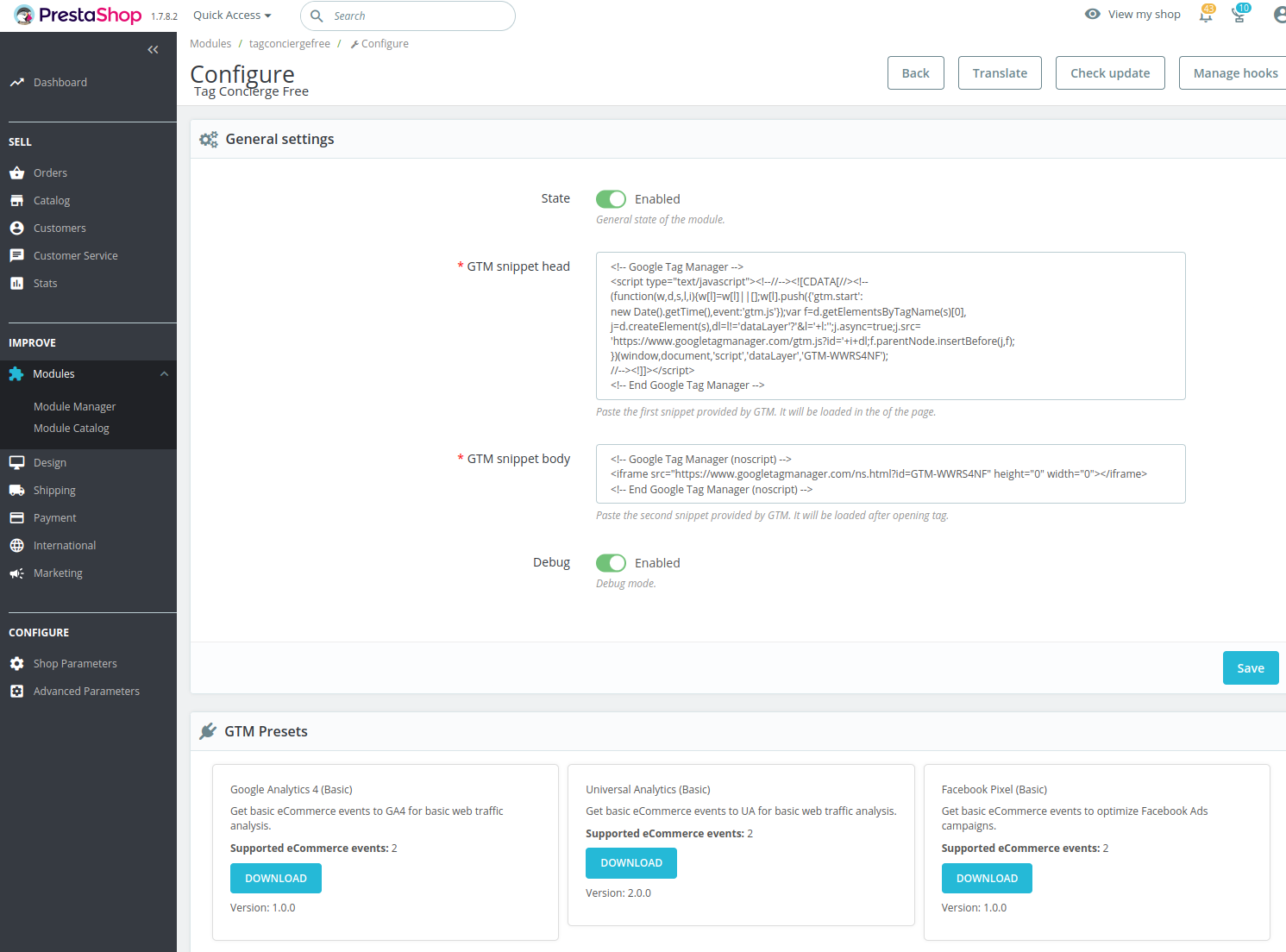Click the Marketing megaphone icon
The image size is (1286, 952).
[16, 573]
